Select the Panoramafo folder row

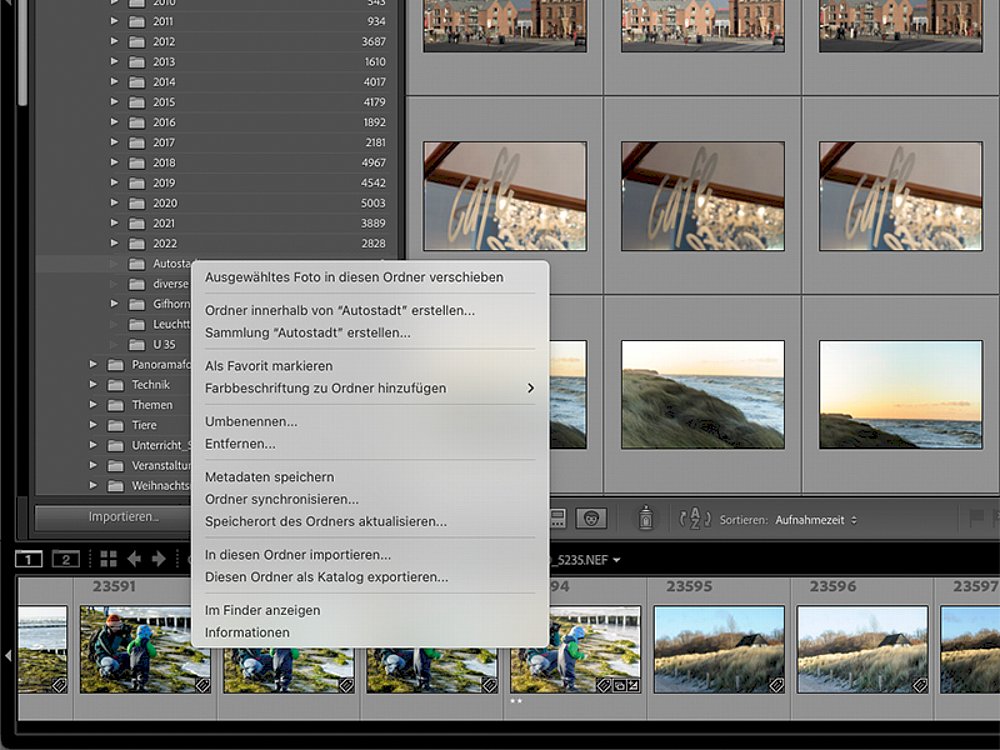[x=114, y=365]
